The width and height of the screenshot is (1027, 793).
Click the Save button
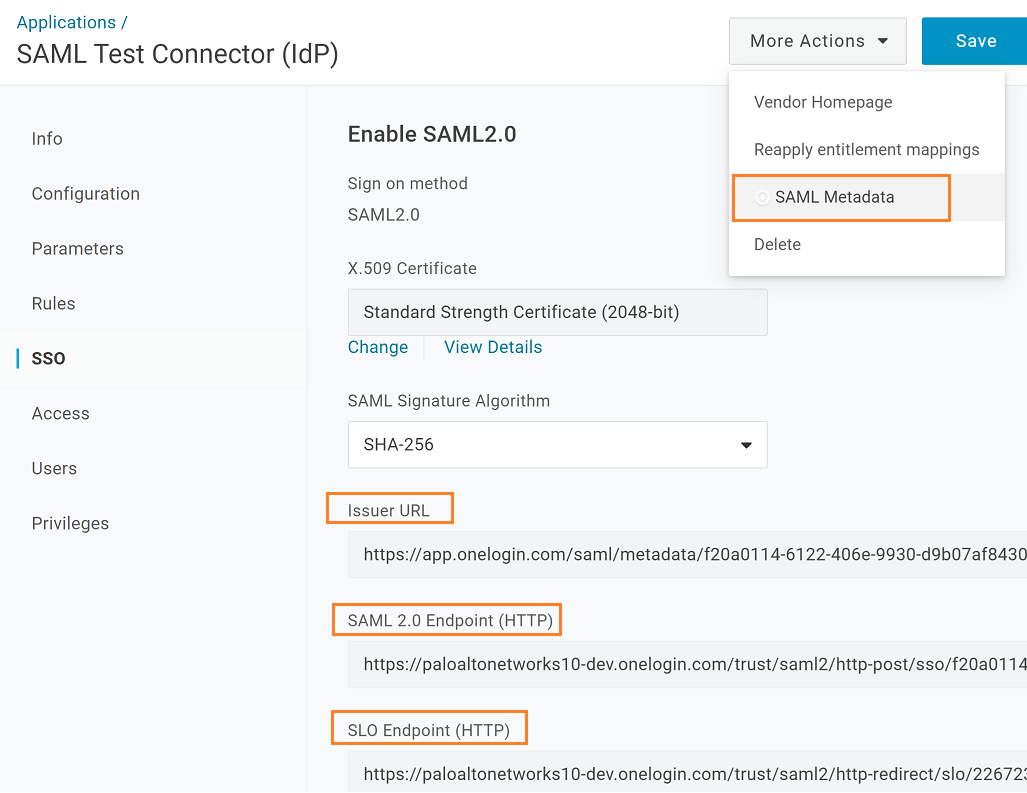[975, 41]
